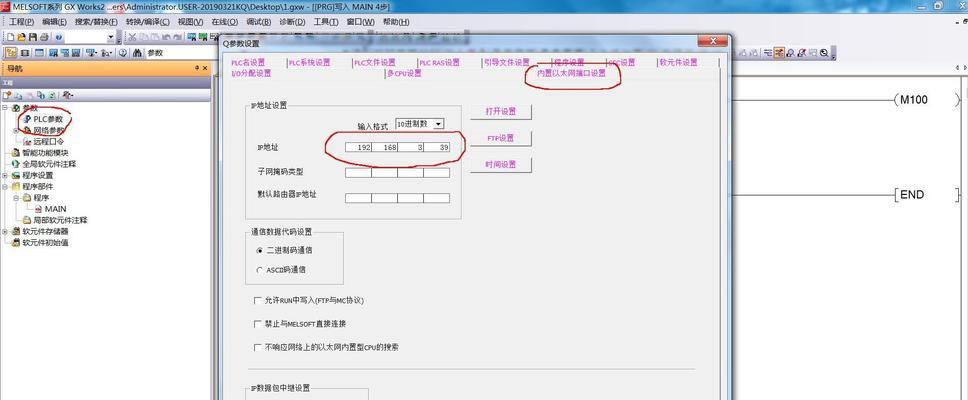Viewport: 968px width, 400px height.
Task: Click the IP address last octet 39 field
Action: point(436,148)
